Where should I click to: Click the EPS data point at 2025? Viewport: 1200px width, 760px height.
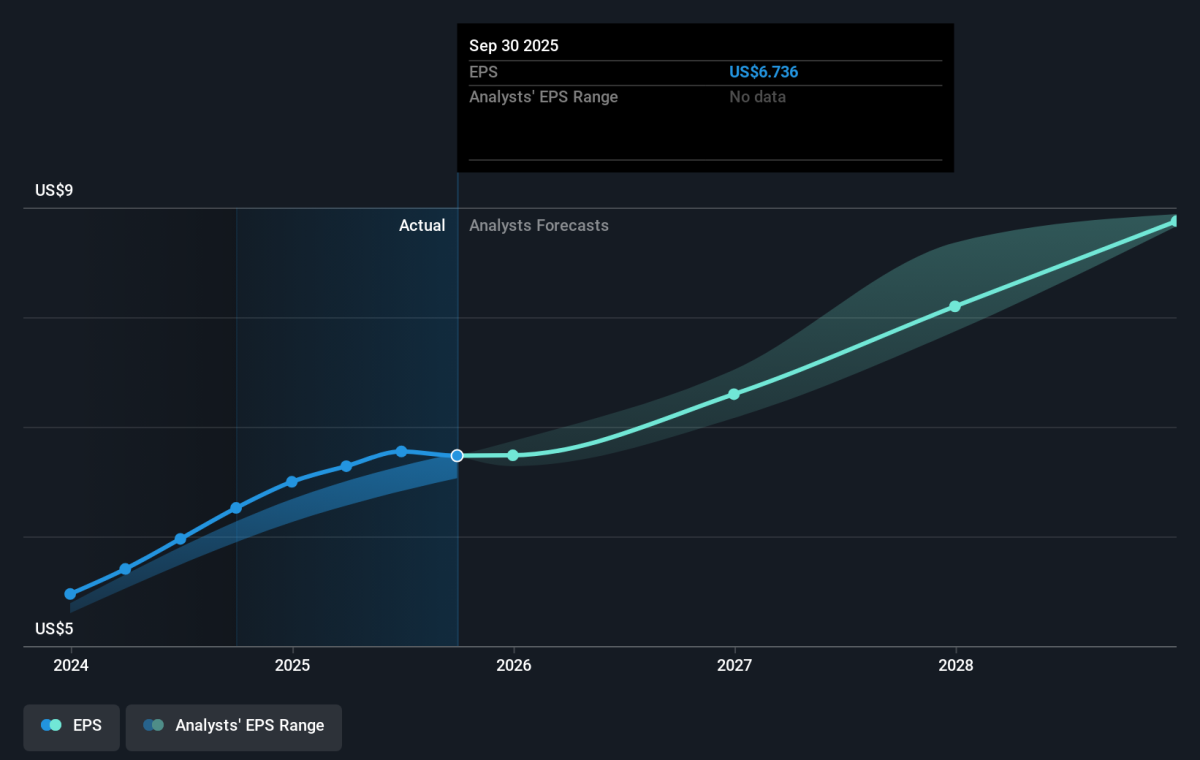tap(292, 482)
